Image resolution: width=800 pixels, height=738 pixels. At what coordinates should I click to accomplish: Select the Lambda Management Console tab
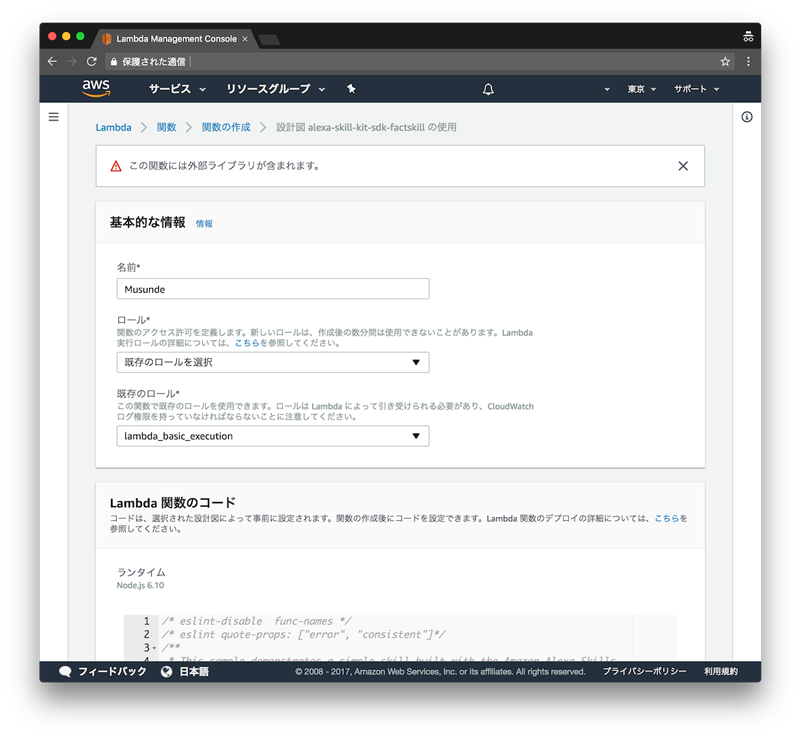(176, 39)
